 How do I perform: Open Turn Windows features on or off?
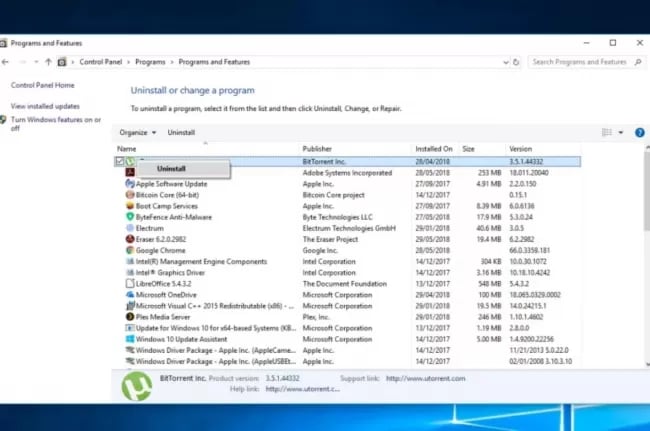[56, 123]
